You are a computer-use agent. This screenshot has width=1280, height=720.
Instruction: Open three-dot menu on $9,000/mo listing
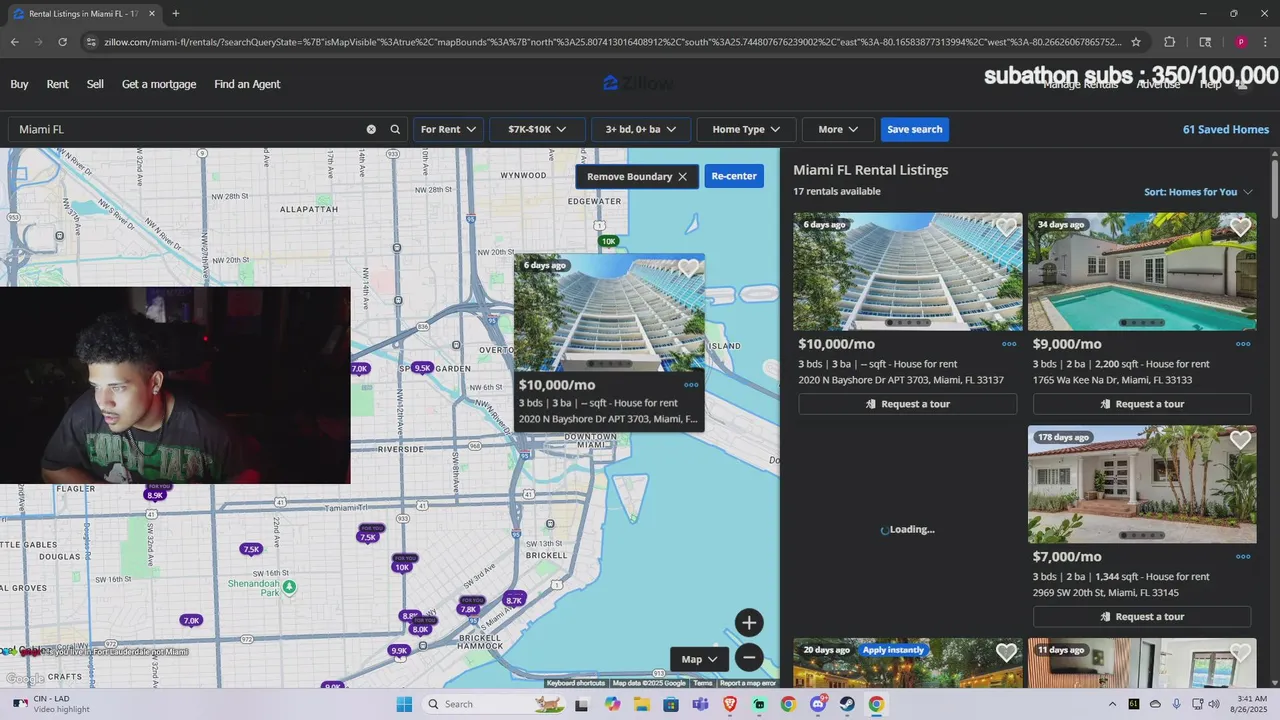(1243, 344)
